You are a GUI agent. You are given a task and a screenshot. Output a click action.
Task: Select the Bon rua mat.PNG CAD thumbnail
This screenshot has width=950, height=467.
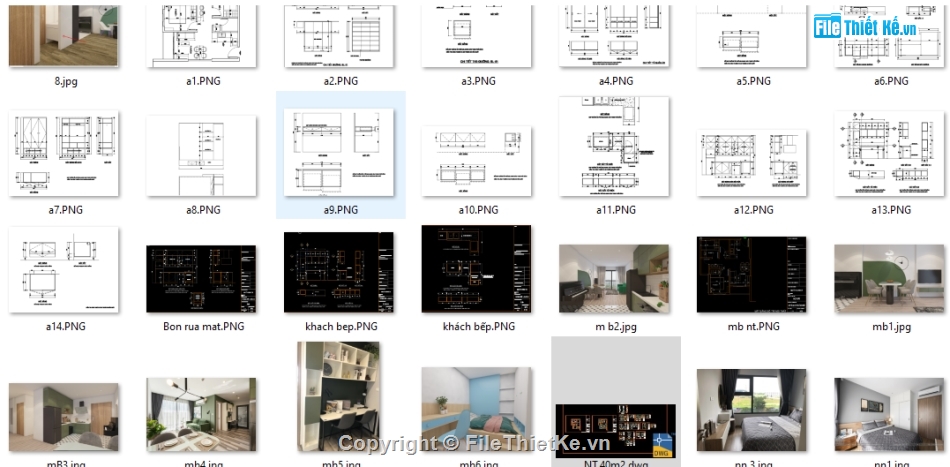[201, 279]
